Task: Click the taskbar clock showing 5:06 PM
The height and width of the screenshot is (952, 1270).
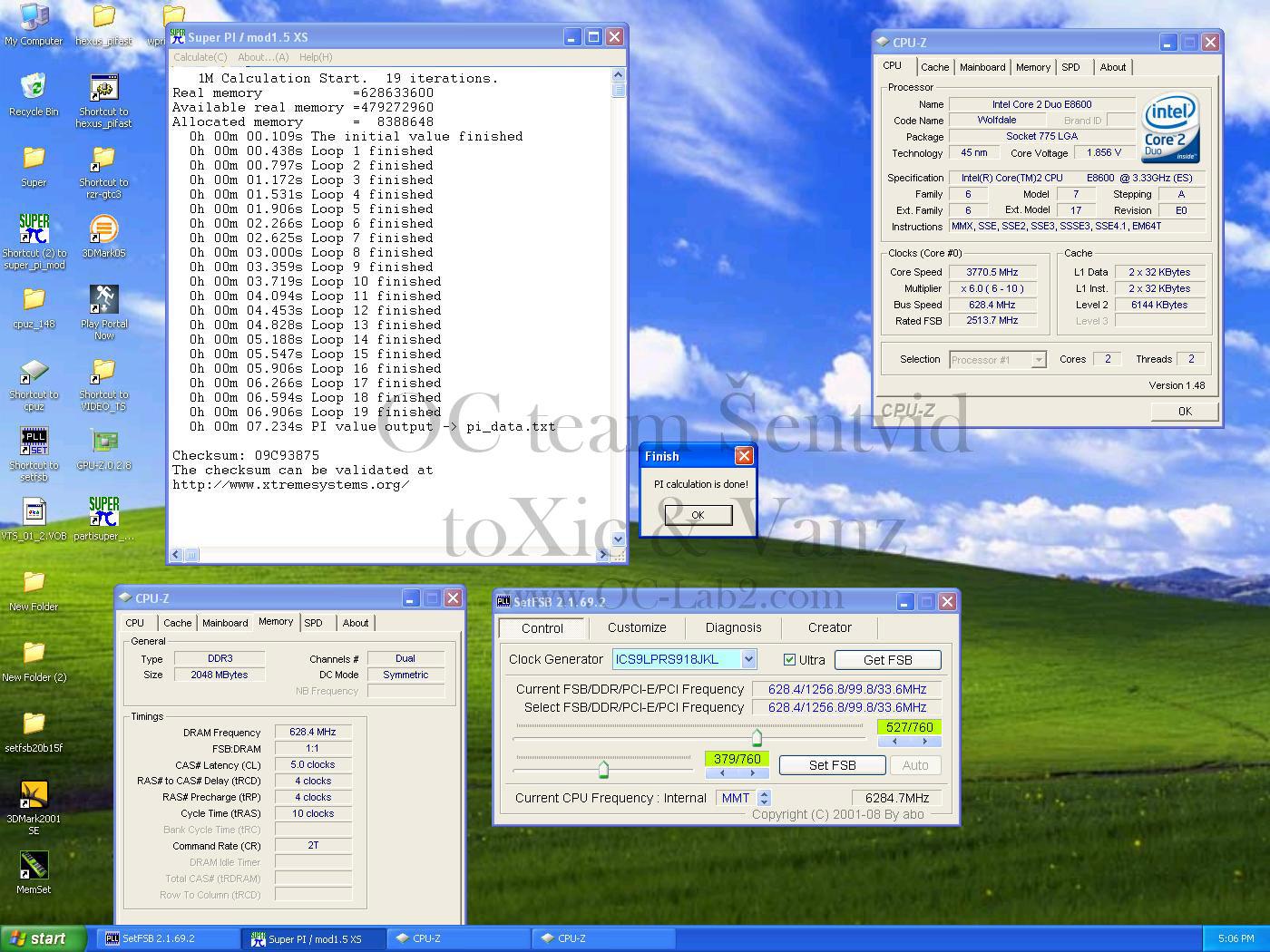Action: (1236, 938)
